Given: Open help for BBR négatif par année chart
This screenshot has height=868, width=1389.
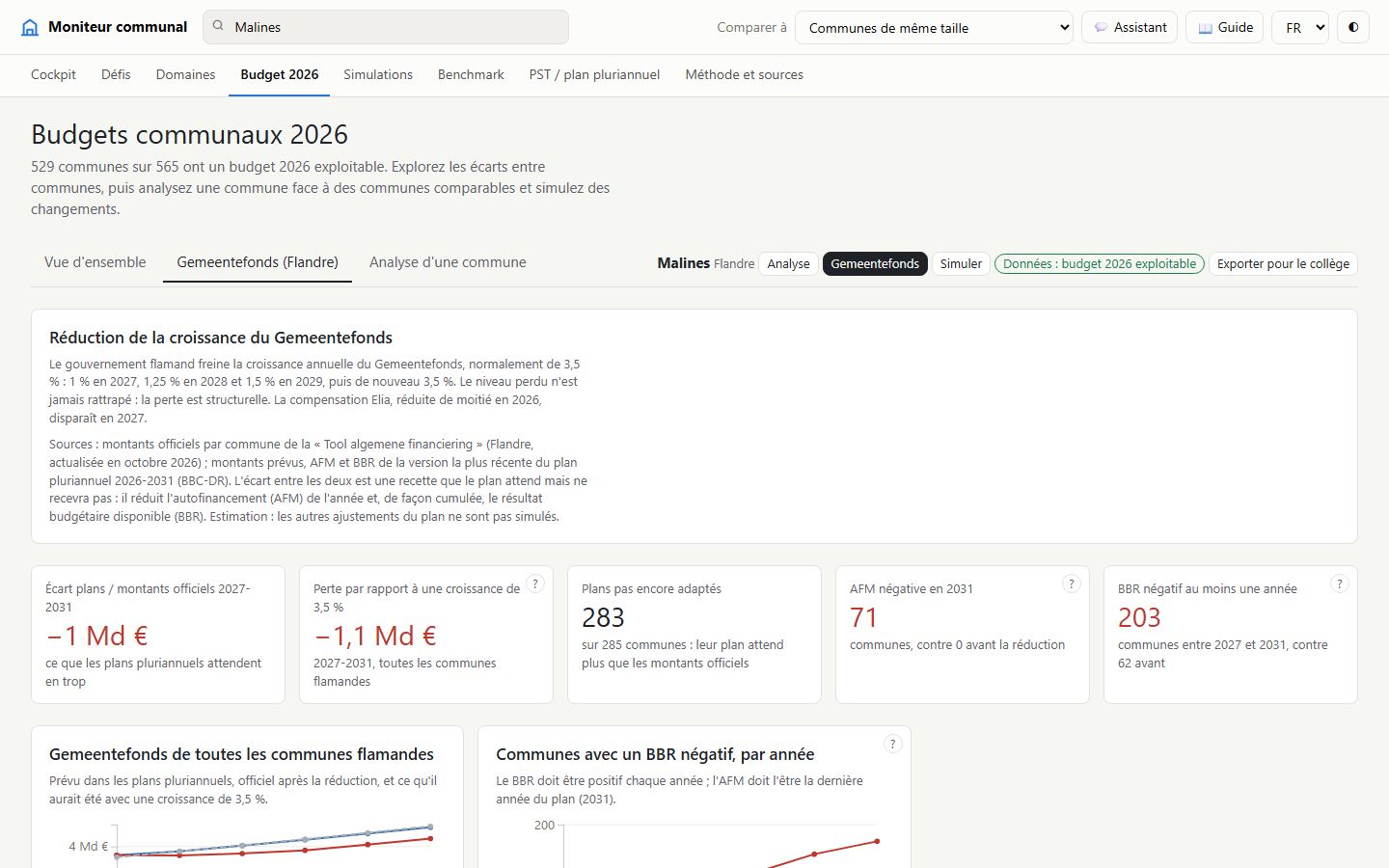Looking at the screenshot, I should [x=892, y=744].
